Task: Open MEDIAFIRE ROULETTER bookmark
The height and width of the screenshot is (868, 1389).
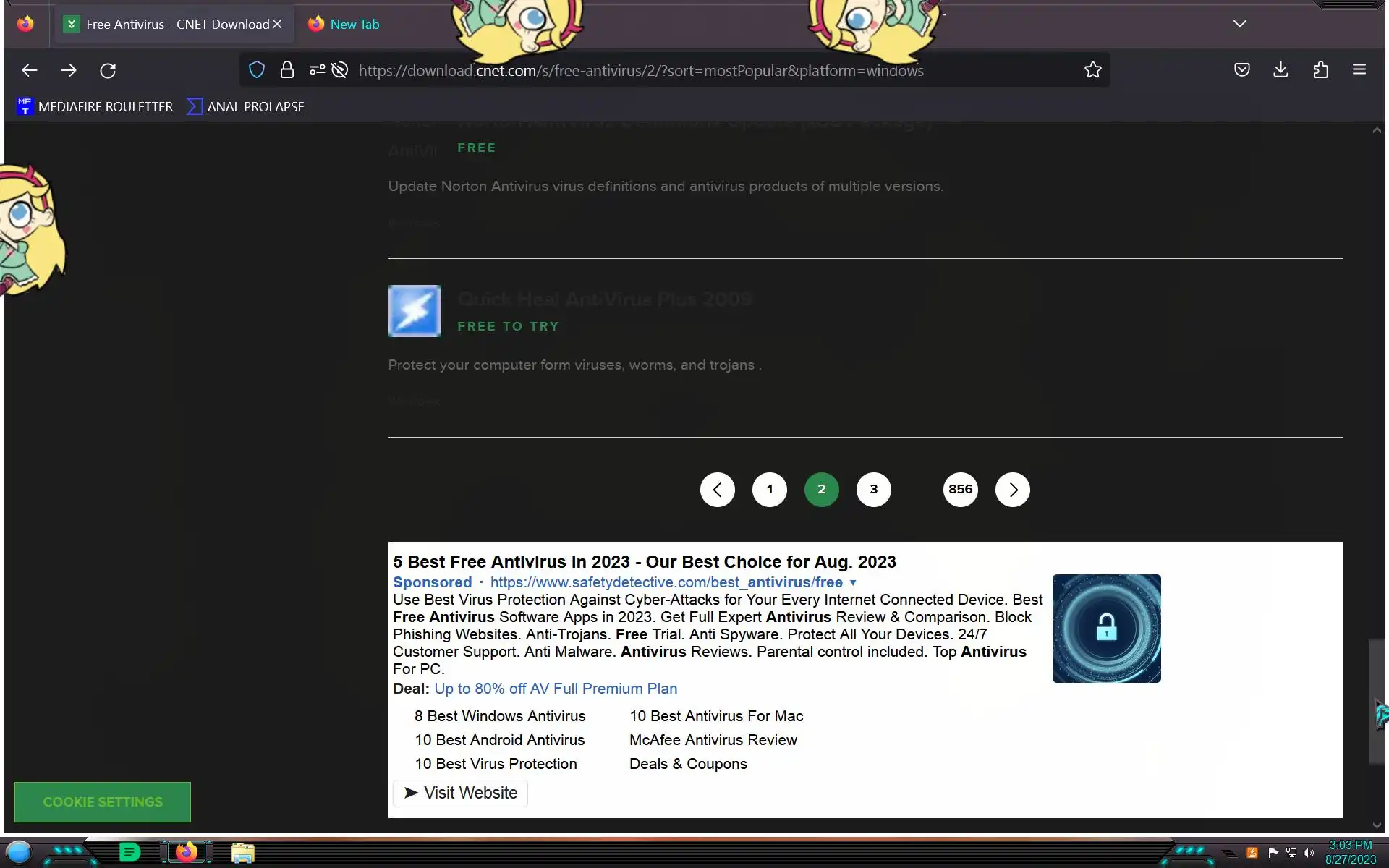Action: pyautogui.click(x=95, y=107)
